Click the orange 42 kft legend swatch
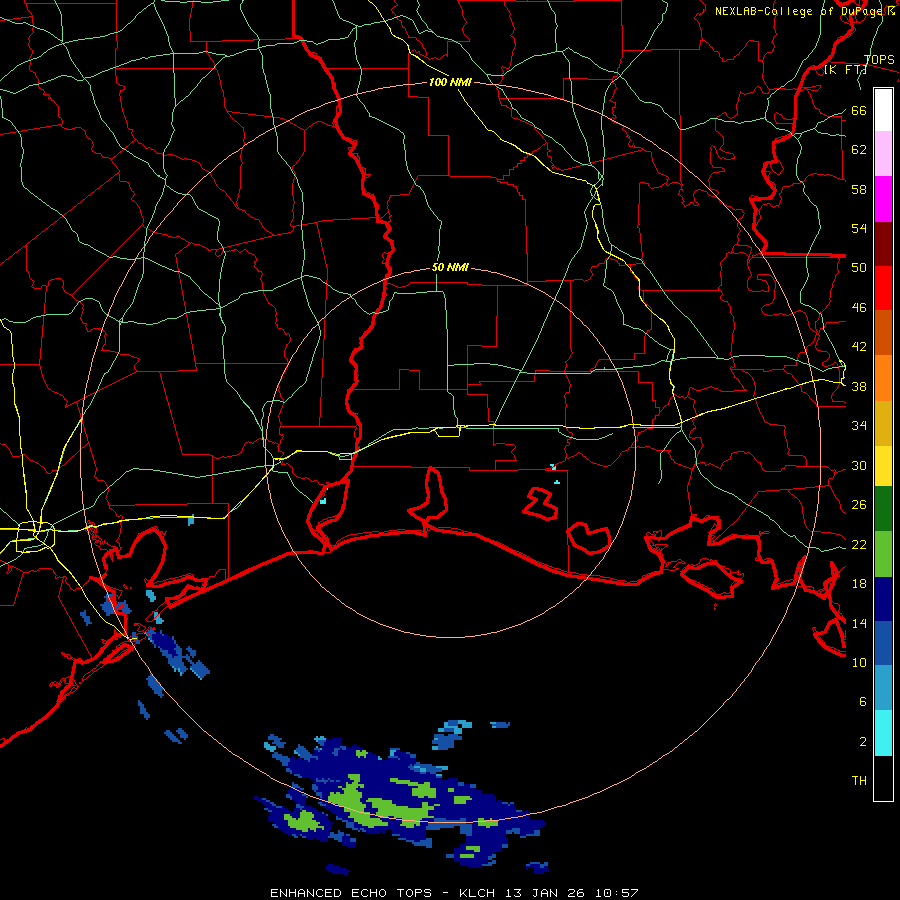The width and height of the screenshot is (900, 900). [x=883, y=378]
